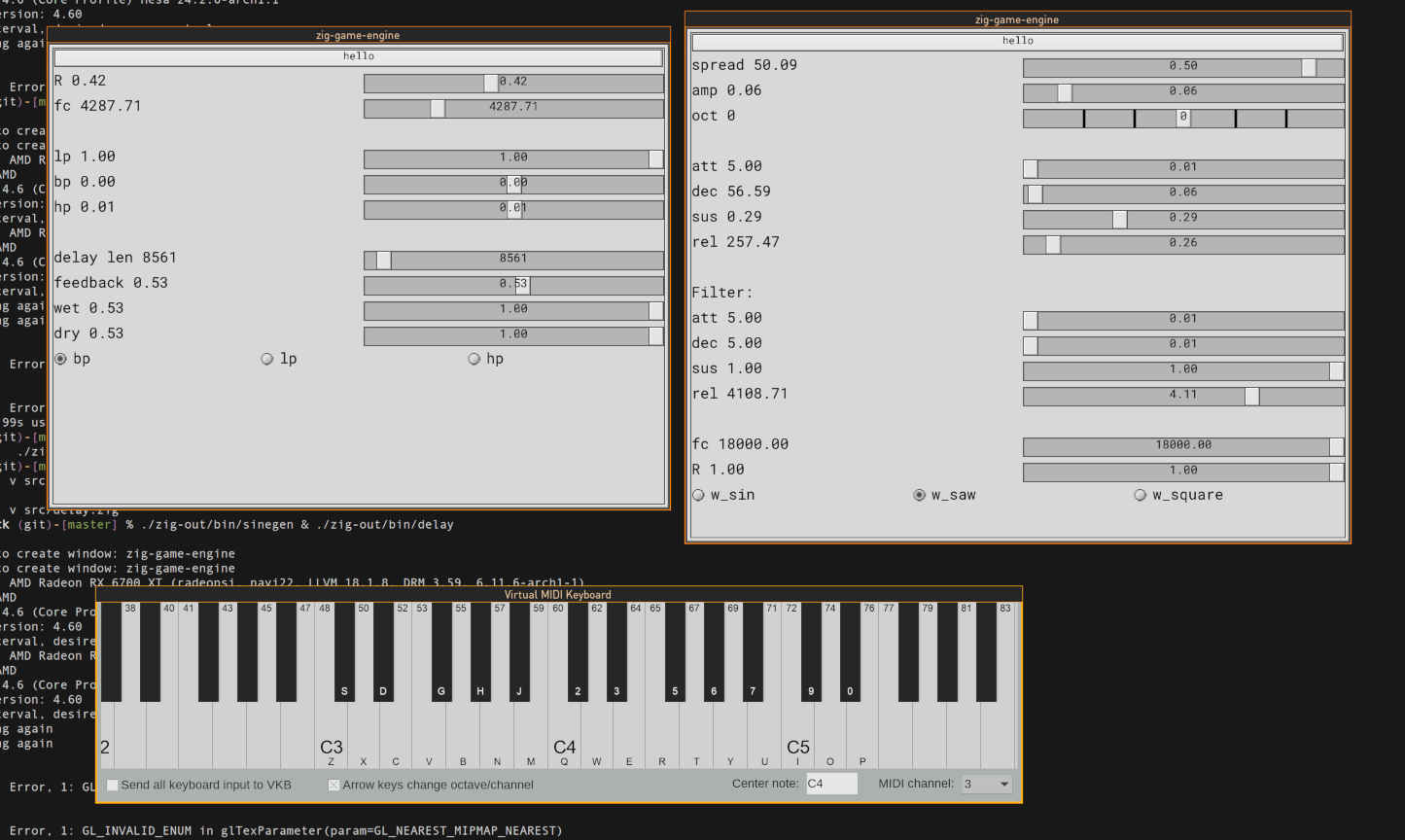The width and height of the screenshot is (1405, 840).
Task: Click the dry slider
Action: click(x=513, y=335)
